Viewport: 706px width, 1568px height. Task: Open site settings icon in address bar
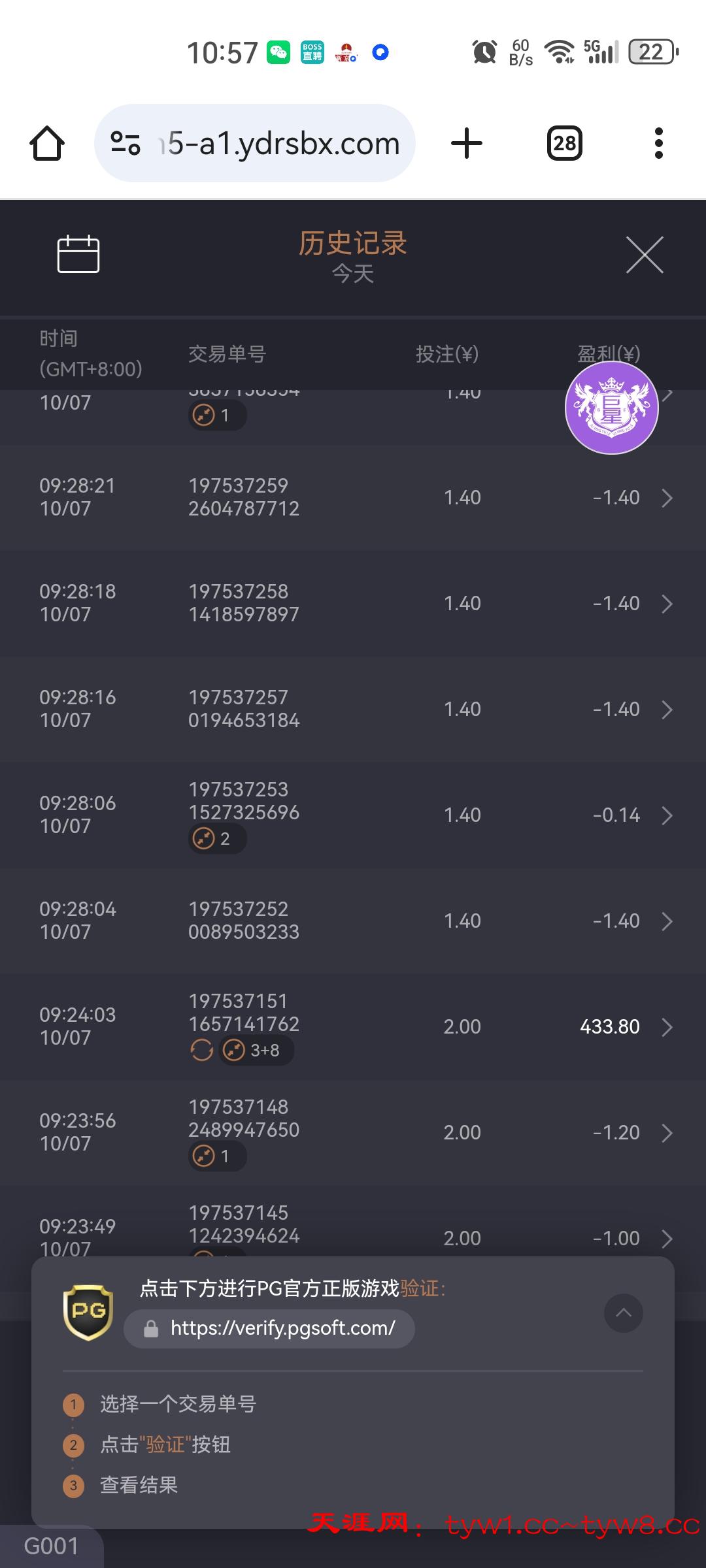(x=126, y=143)
